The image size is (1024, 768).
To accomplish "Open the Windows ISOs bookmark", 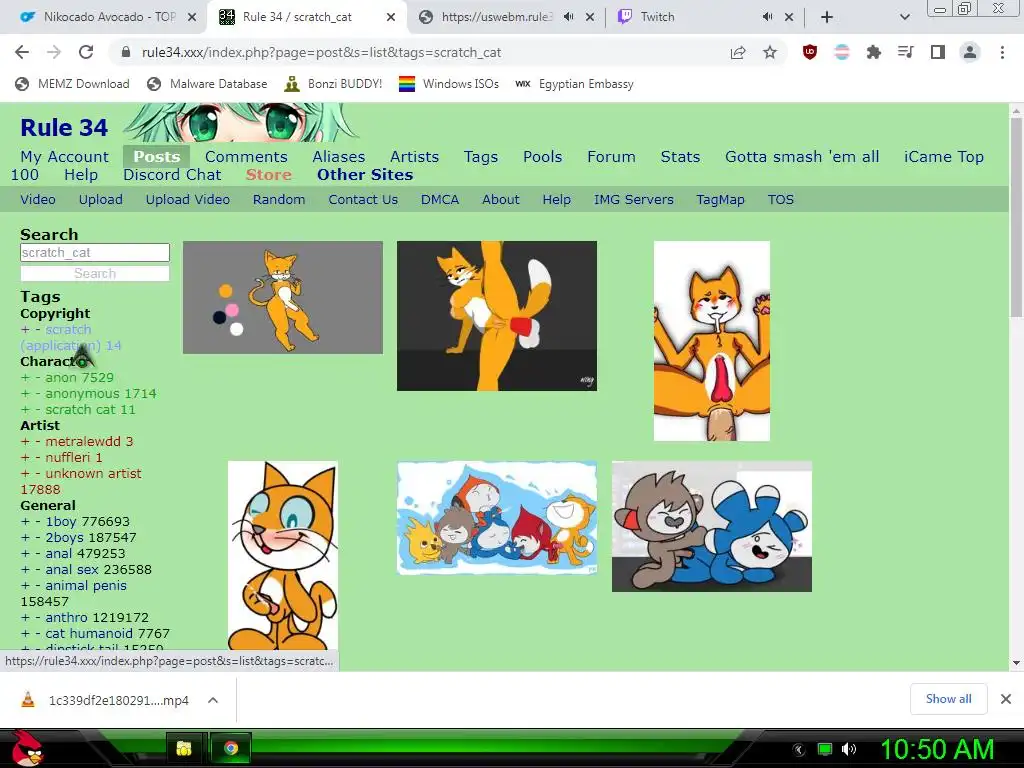I will pos(449,84).
